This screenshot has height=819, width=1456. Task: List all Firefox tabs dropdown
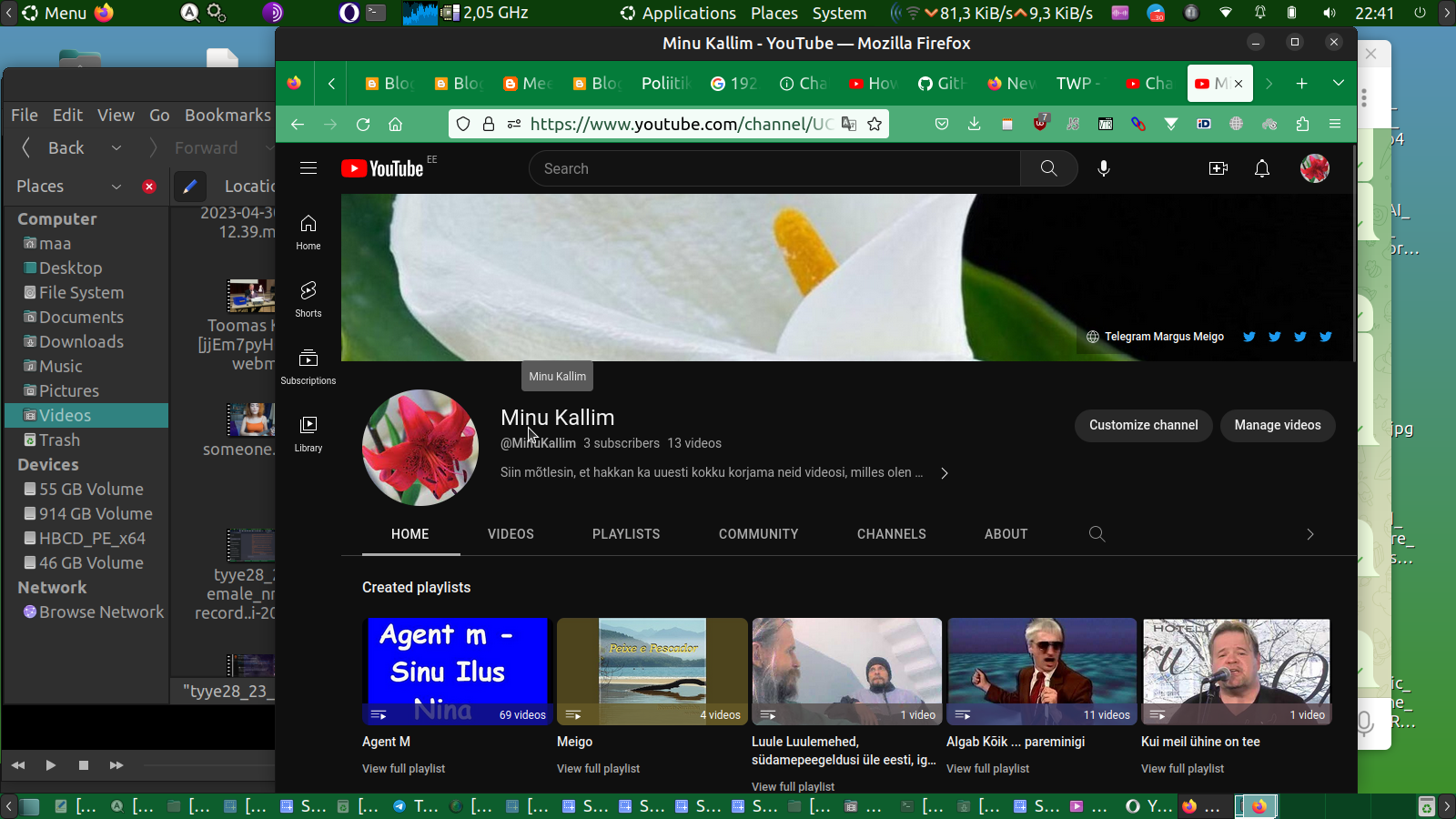point(1338,83)
